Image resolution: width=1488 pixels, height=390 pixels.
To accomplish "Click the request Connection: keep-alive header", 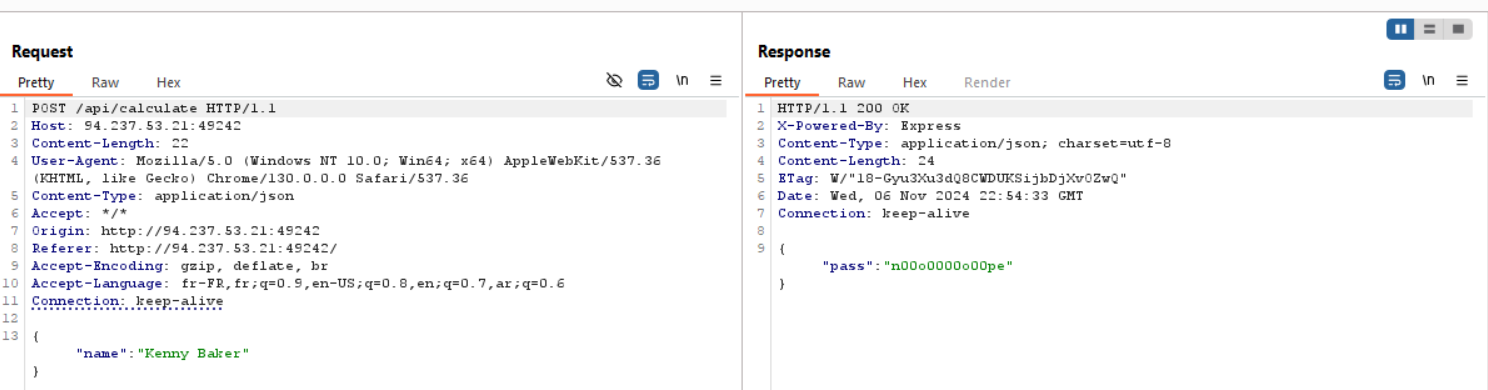I will [127, 301].
